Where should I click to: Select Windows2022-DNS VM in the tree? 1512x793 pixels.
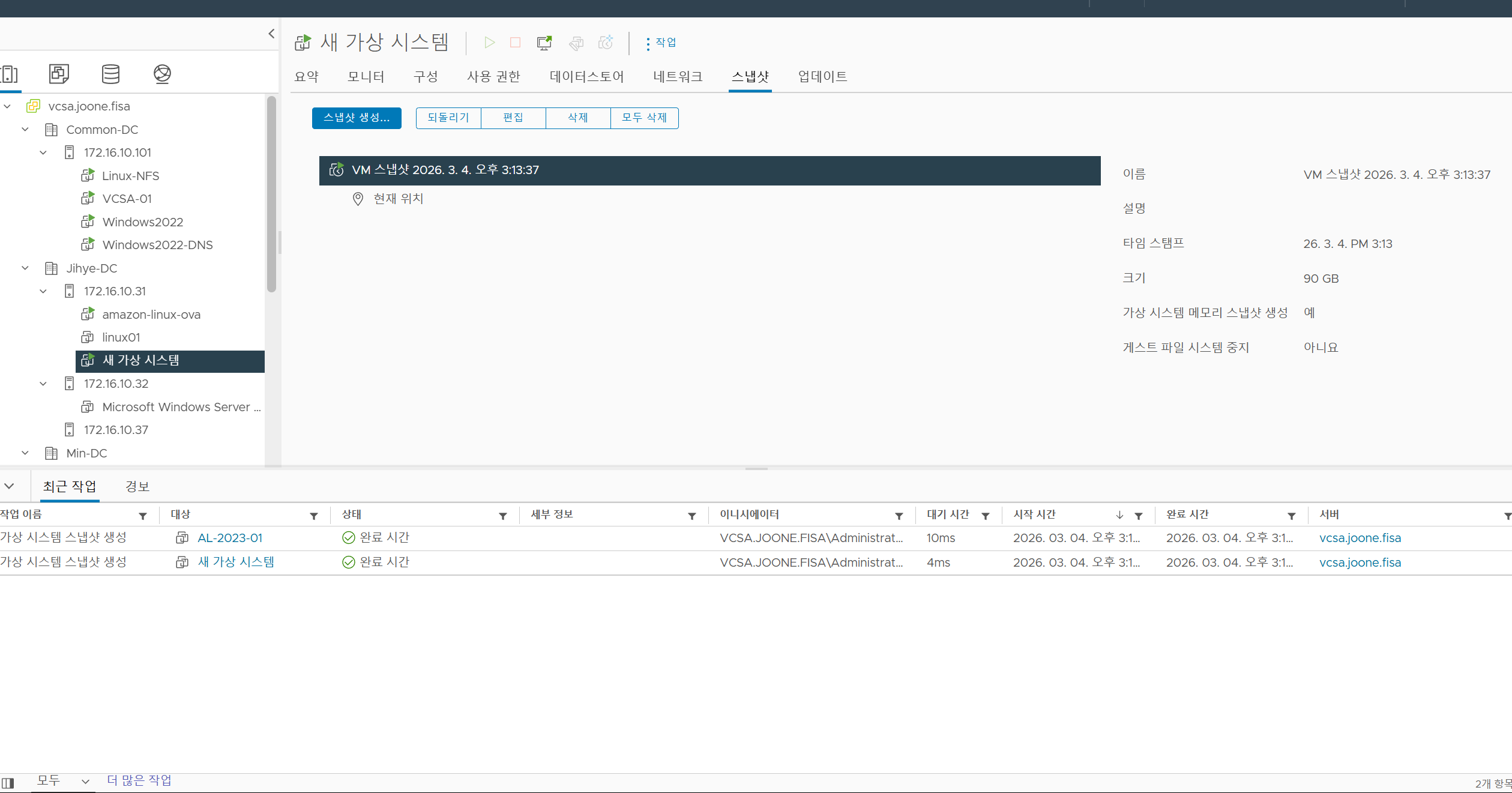[157, 245]
